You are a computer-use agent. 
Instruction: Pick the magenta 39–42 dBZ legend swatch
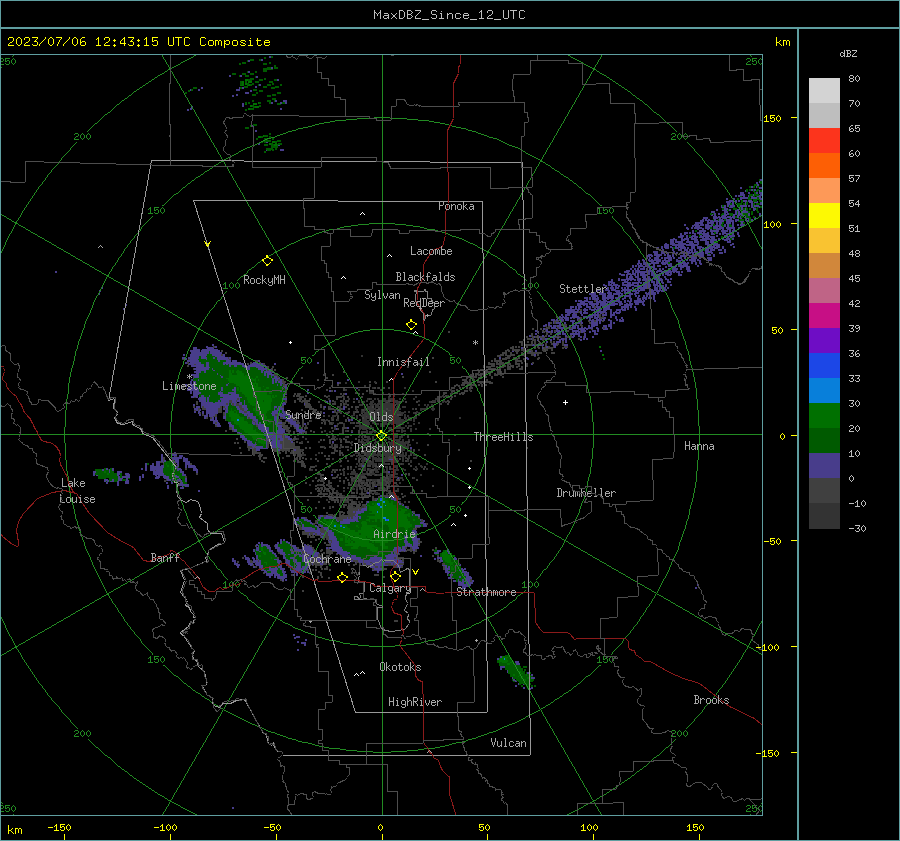click(824, 316)
